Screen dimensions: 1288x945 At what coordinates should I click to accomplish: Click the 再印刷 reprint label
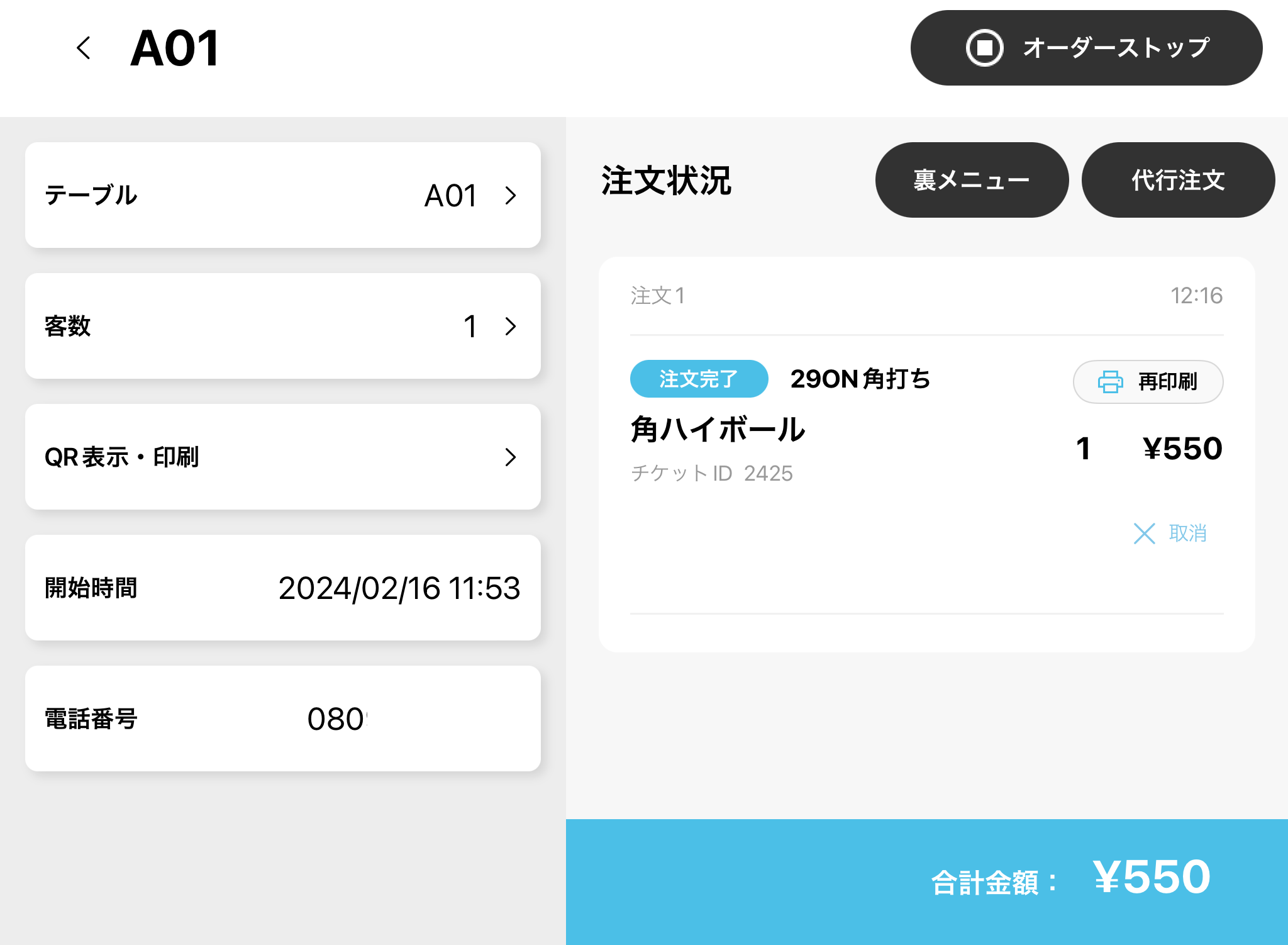1167,382
